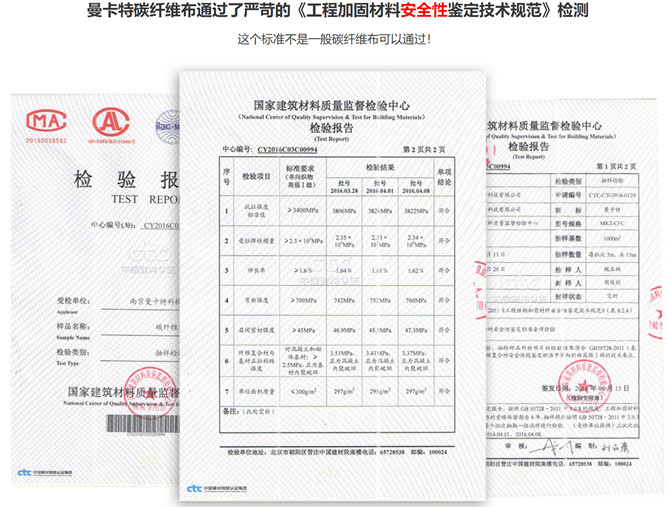Click the barcode on the cover-page document
The image size is (668, 507).
143,423
